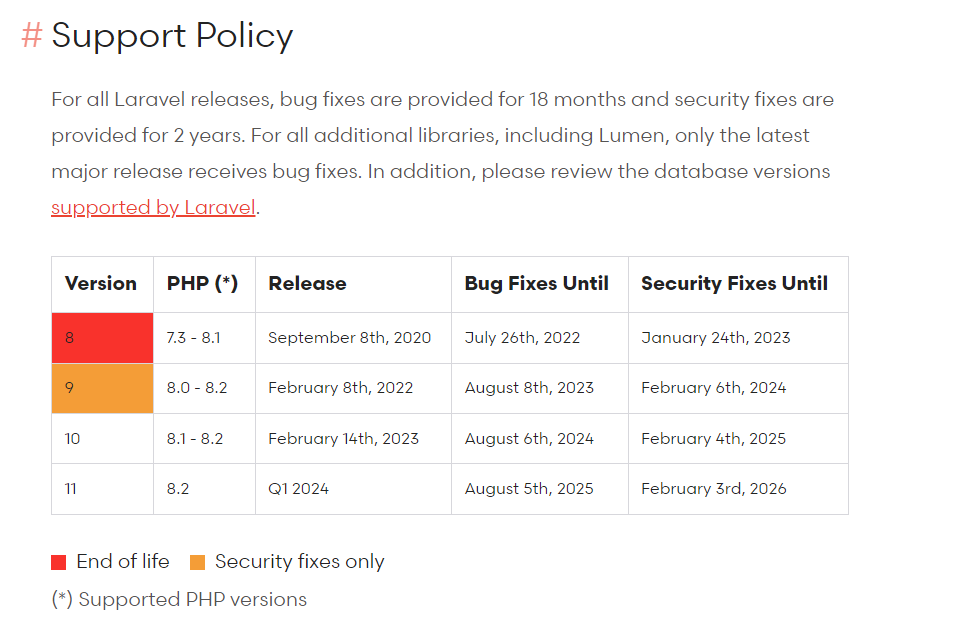The width and height of the screenshot is (963, 635).
Task: Click August 6th, 2024 bug fixes date
Action: point(529,438)
